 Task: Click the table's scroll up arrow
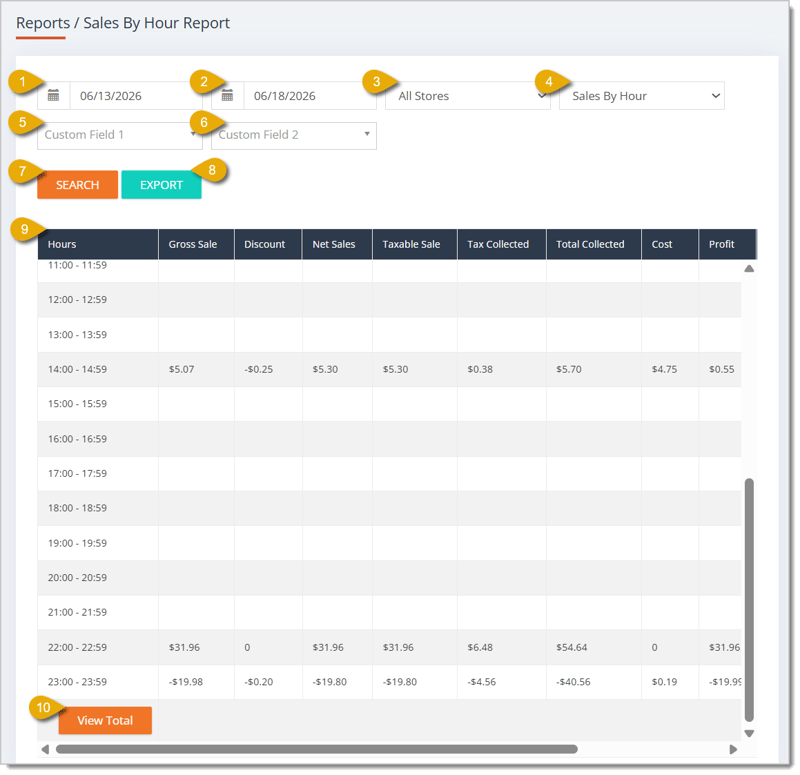point(749,268)
